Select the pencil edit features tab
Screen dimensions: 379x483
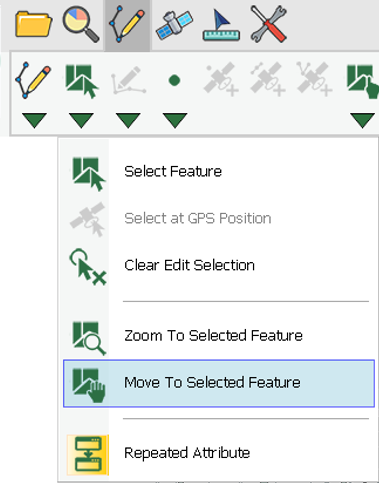pos(127,25)
